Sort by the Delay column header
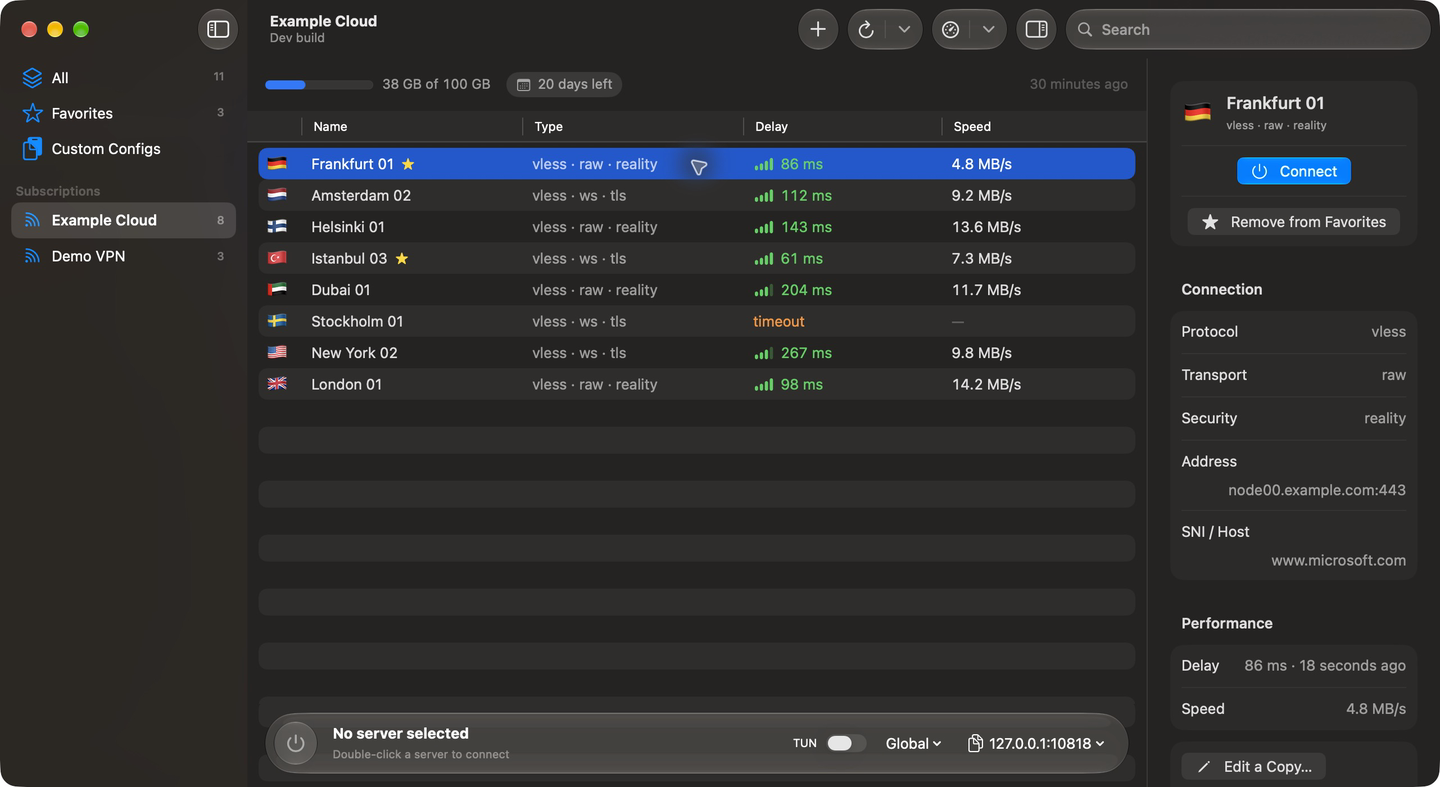The width and height of the screenshot is (1440, 787). pos(842,127)
